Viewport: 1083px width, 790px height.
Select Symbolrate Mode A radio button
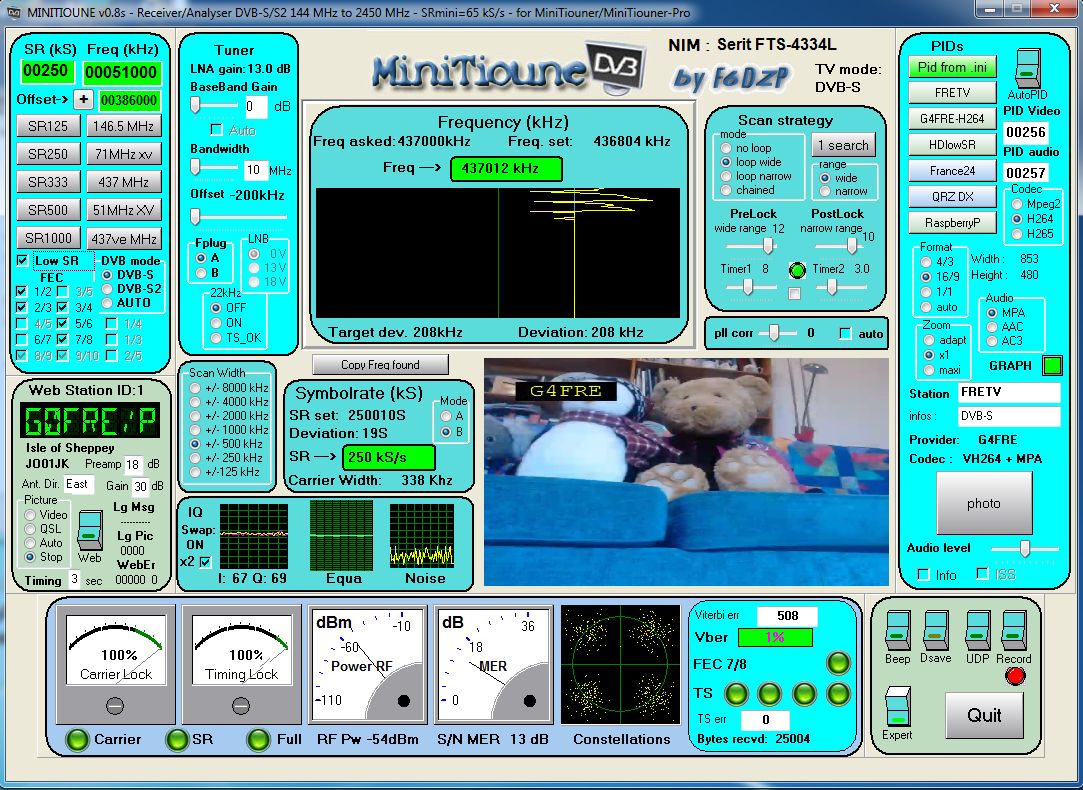pos(446,416)
